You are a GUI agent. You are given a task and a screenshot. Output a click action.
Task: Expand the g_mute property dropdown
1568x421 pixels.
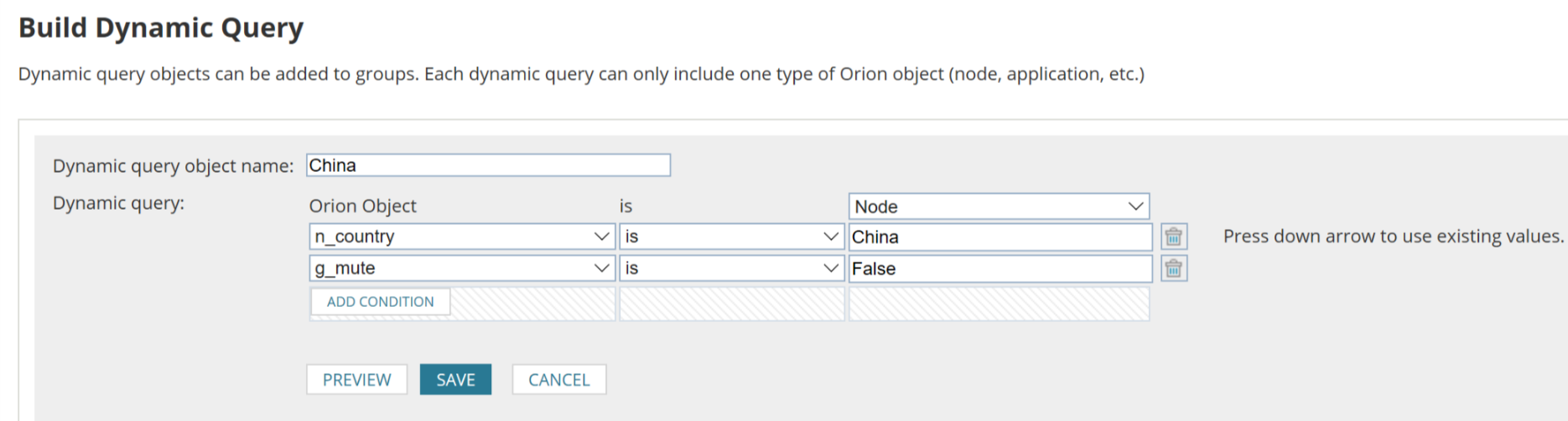click(462, 268)
